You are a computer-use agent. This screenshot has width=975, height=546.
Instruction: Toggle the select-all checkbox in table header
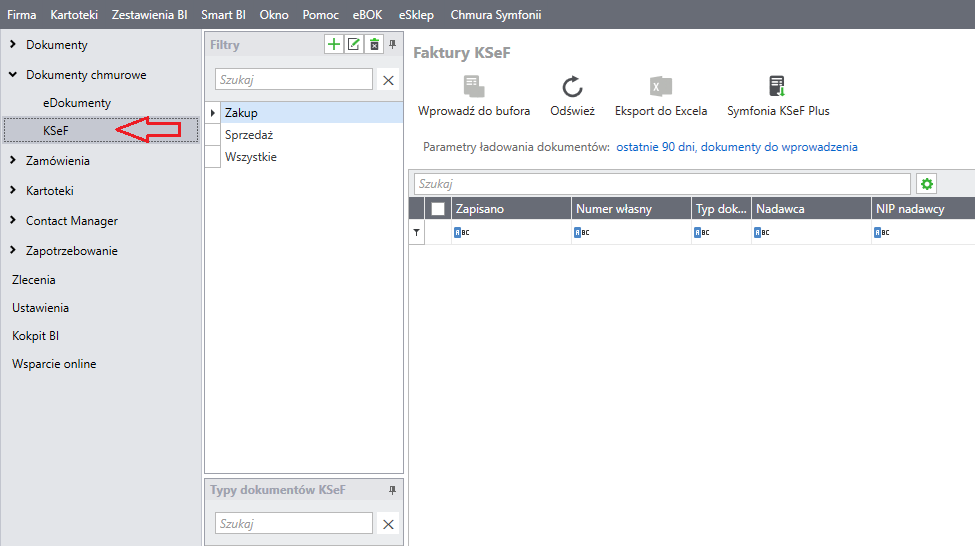coord(438,209)
